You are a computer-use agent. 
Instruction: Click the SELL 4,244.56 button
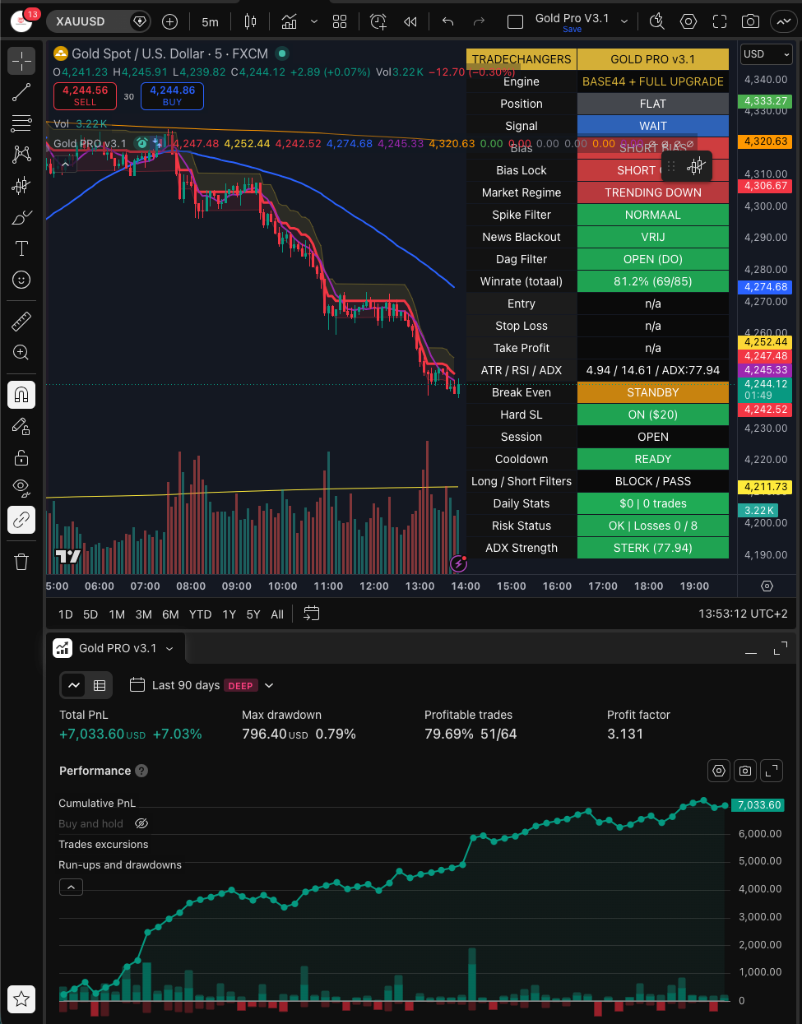(x=85, y=96)
